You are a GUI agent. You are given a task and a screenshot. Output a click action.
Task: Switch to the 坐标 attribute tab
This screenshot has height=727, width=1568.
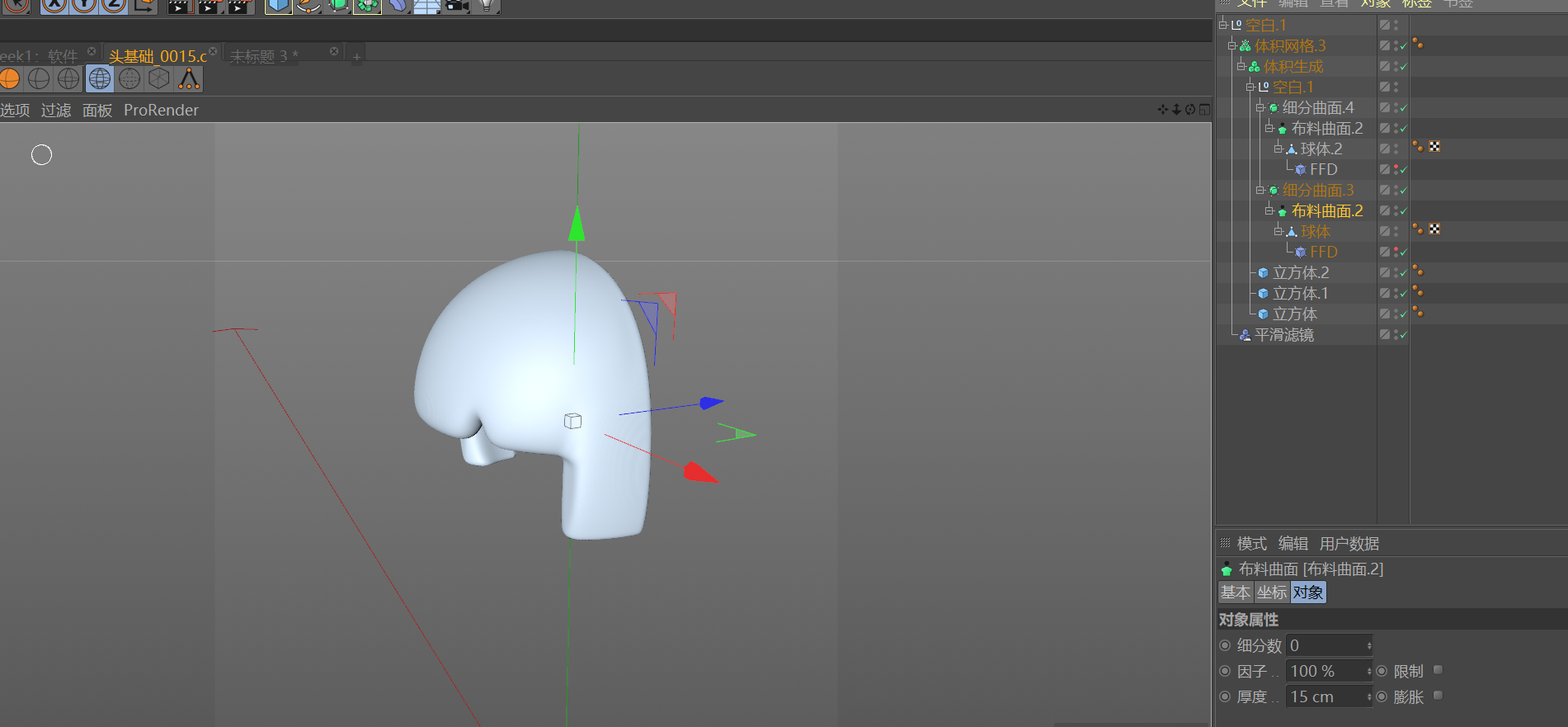coord(1272,592)
